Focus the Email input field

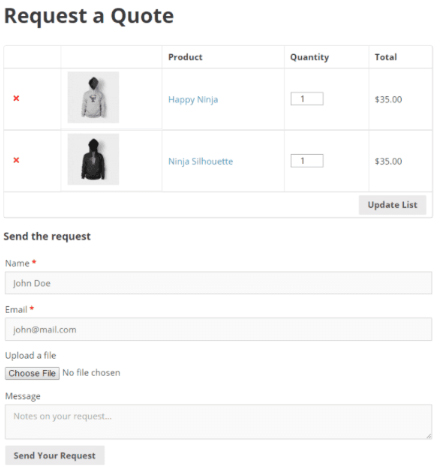[x=218, y=329]
